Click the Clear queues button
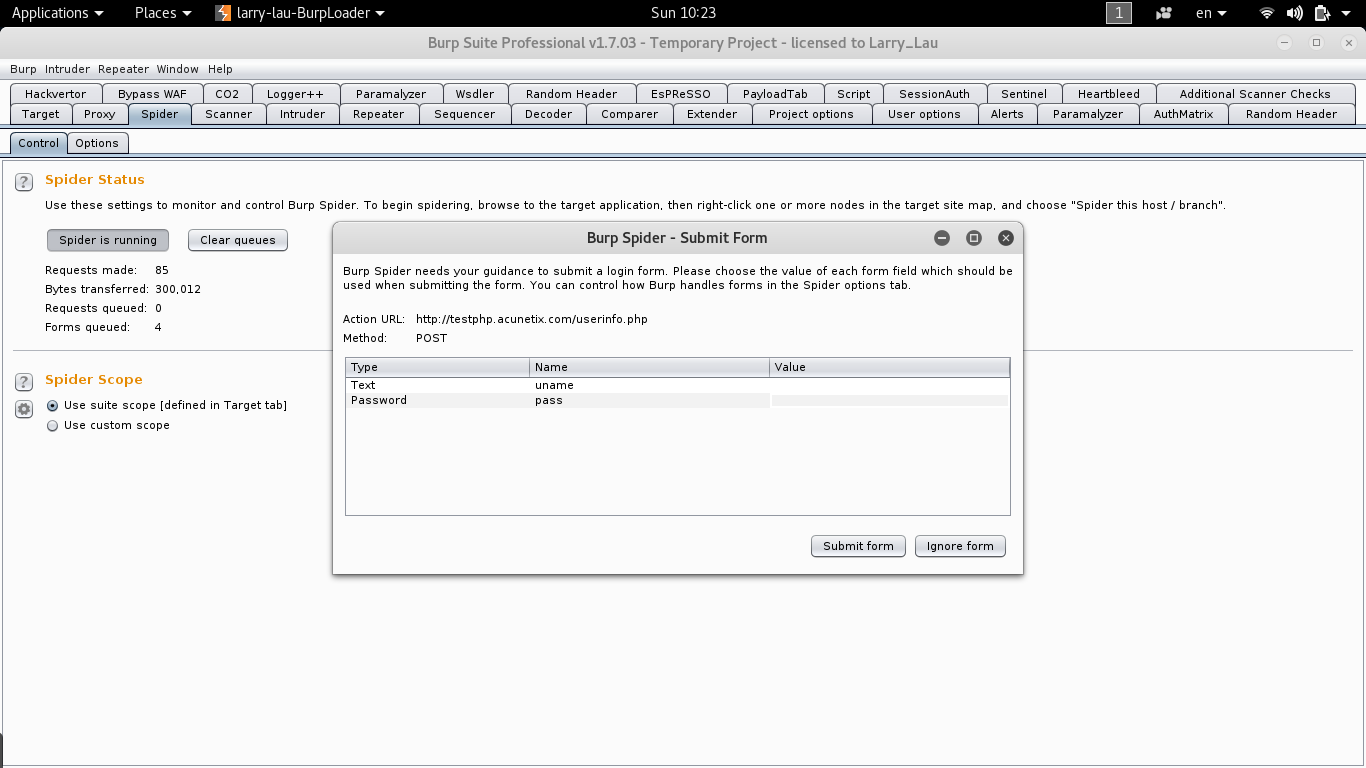Viewport: 1366px width, 768px height. pyautogui.click(x=238, y=240)
